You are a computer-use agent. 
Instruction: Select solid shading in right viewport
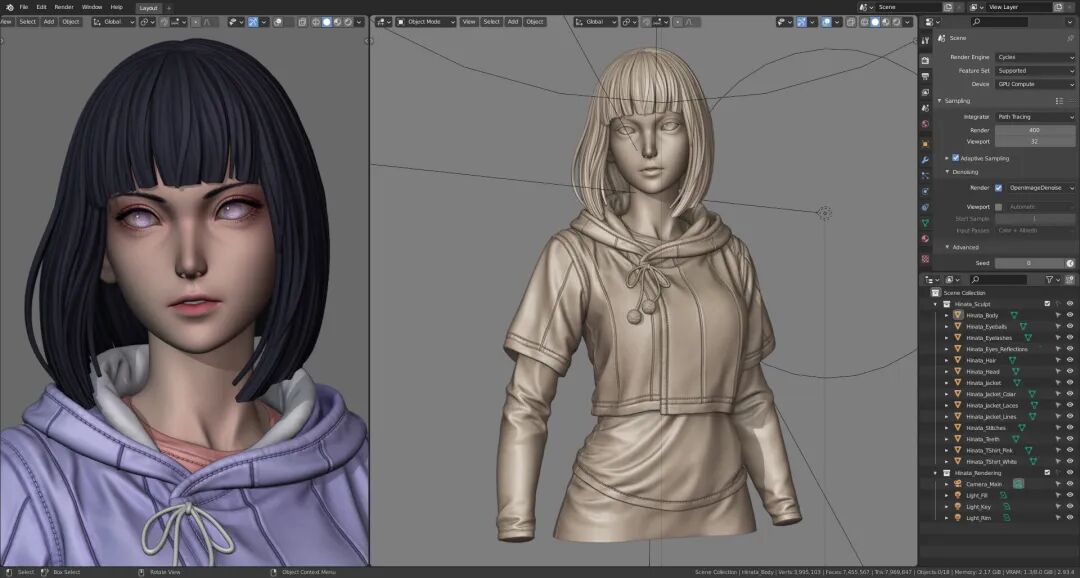pos(875,22)
